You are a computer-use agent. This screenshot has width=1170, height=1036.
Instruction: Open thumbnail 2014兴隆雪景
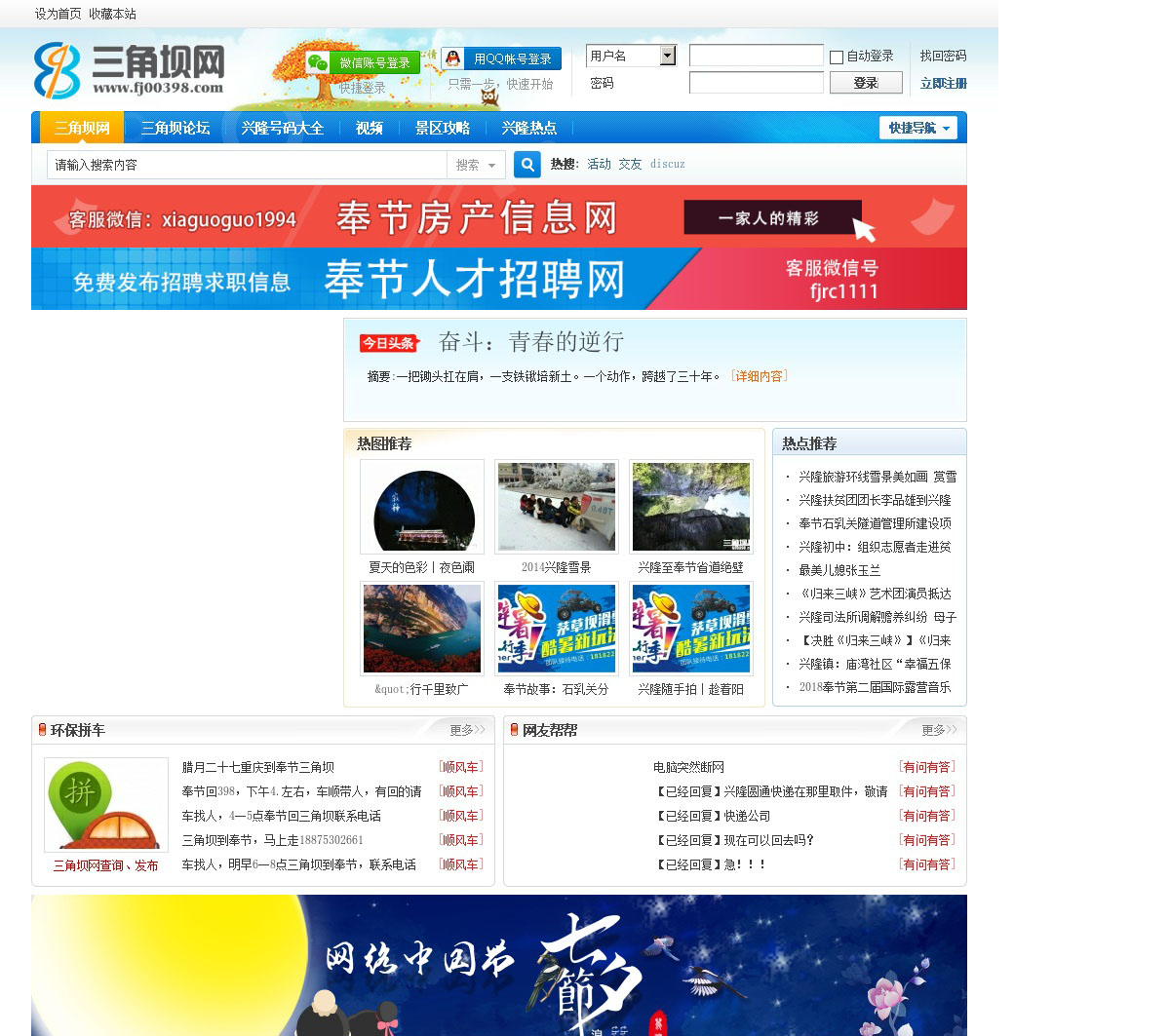point(557,507)
